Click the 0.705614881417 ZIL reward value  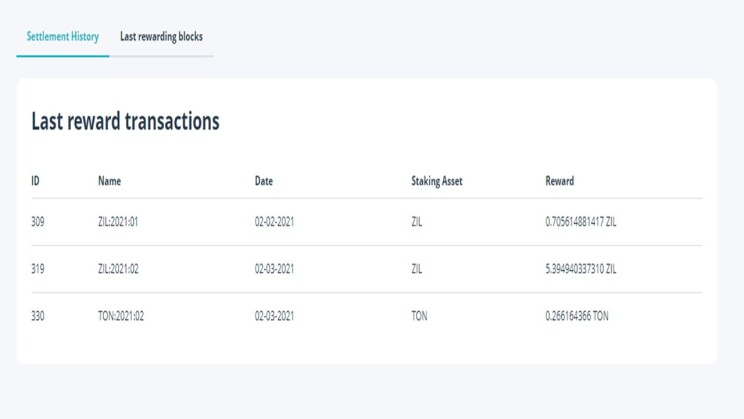581,222
